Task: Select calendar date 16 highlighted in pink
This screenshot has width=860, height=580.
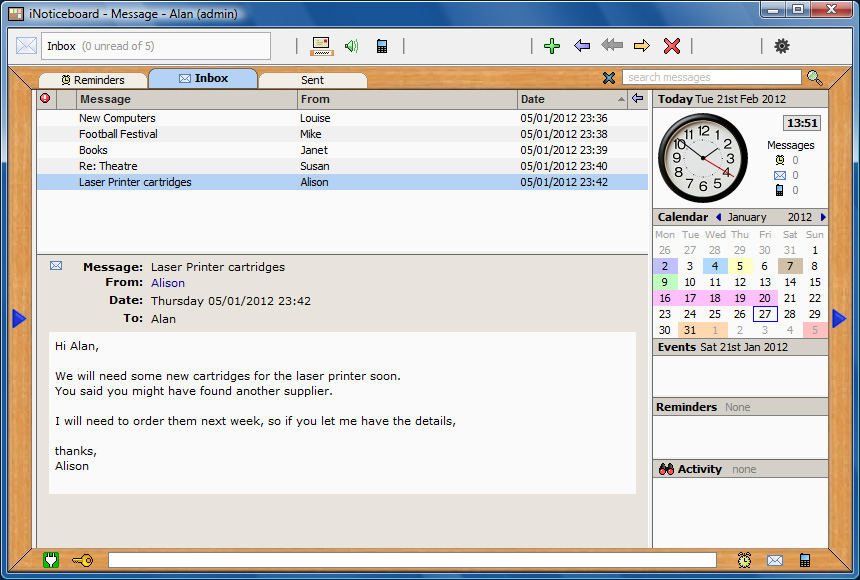Action: pos(665,298)
